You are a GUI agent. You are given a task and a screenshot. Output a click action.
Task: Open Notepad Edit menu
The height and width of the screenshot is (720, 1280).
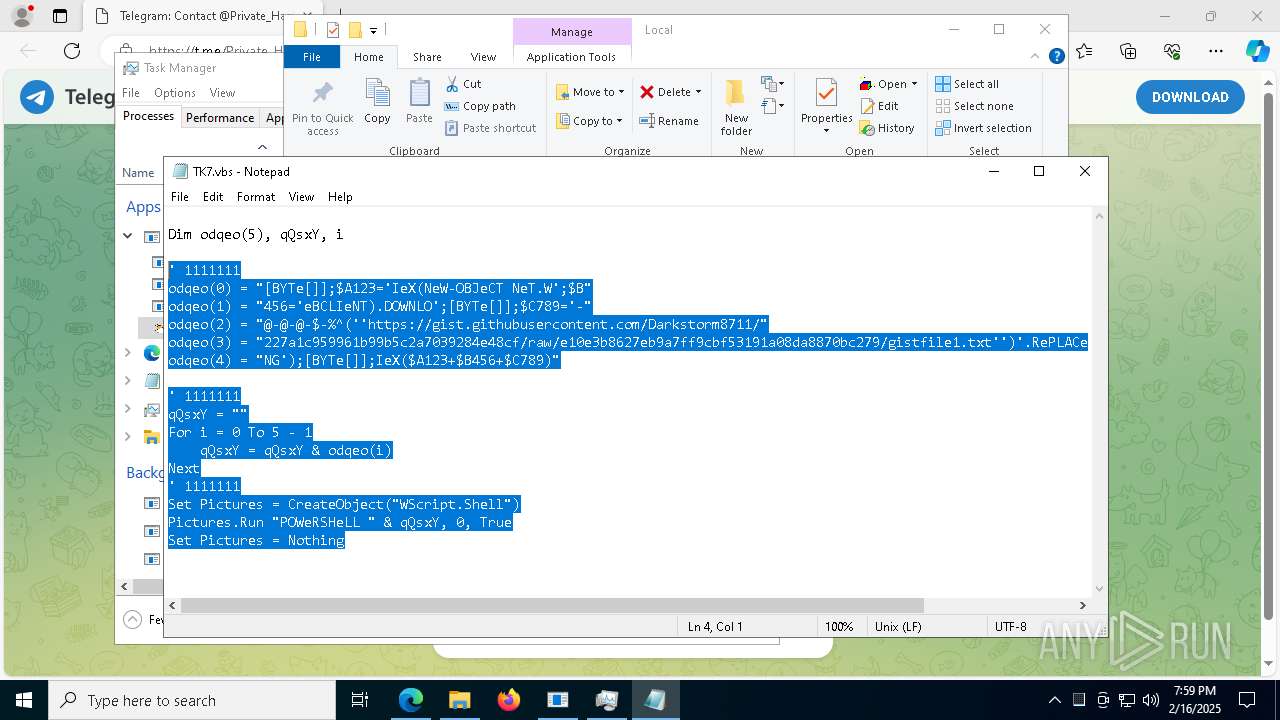[x=213, y=197]
